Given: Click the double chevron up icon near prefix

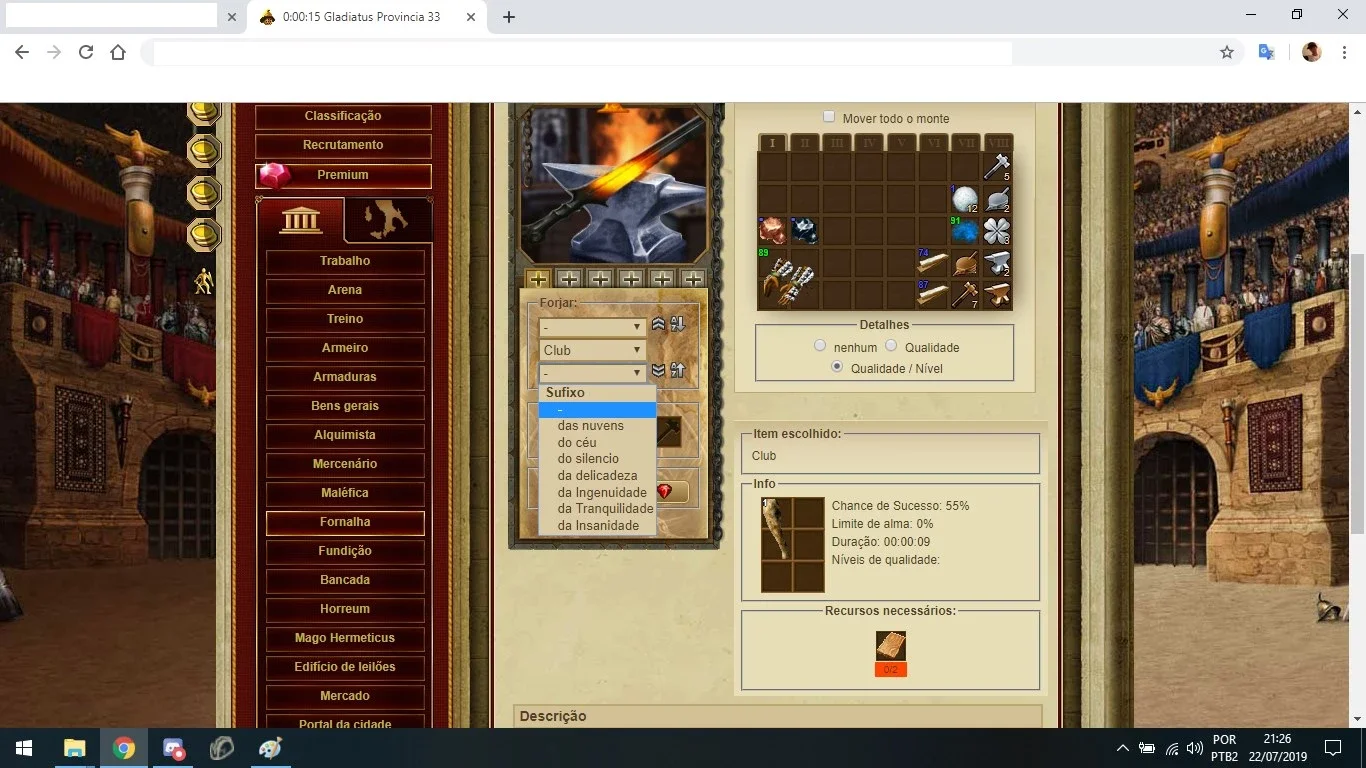Looking at the screenshot, I should (658, 324).
